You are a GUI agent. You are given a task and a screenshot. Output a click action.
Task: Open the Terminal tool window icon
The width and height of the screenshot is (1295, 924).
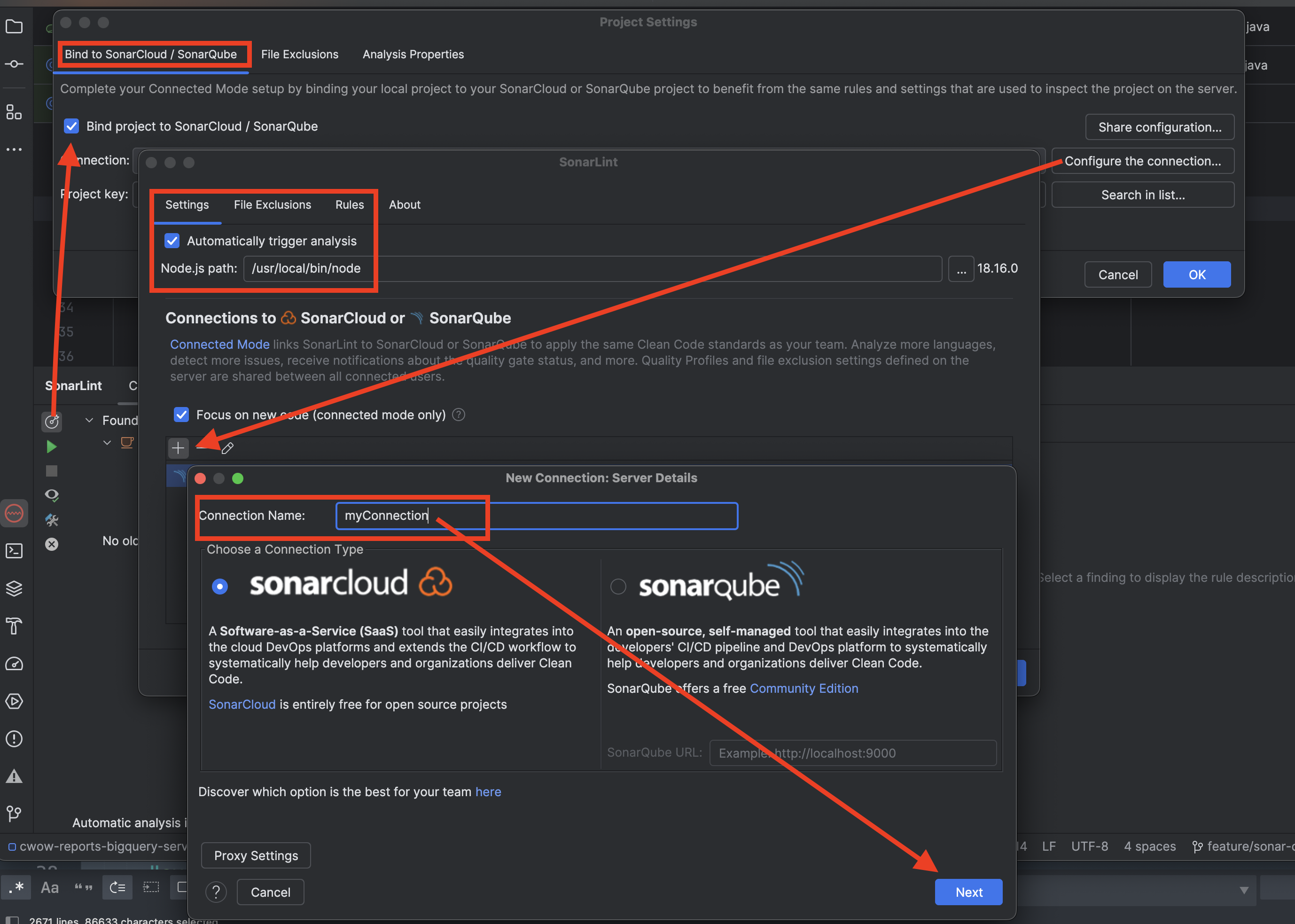[14, 550]
